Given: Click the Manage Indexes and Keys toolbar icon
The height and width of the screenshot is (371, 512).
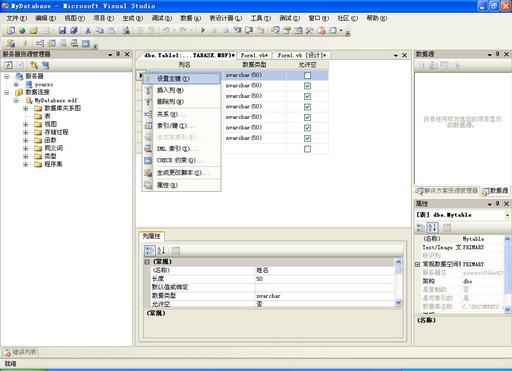Looking at the screenshot, I should coord(52,43).
